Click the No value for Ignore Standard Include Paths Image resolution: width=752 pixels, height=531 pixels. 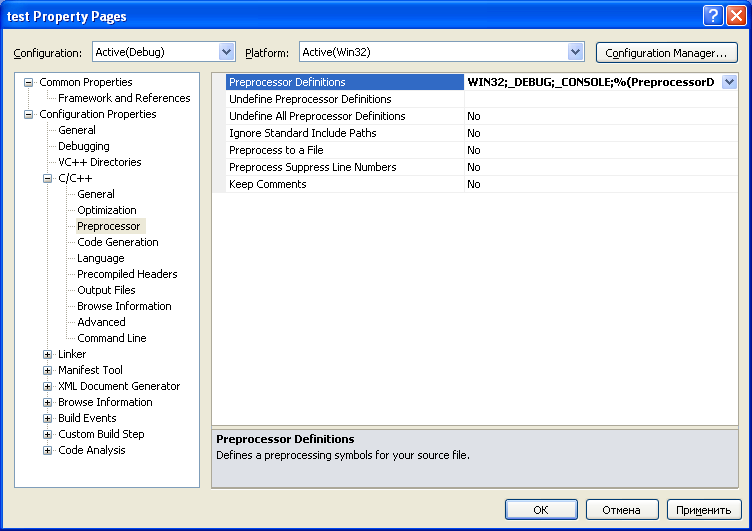coord(474,133)
